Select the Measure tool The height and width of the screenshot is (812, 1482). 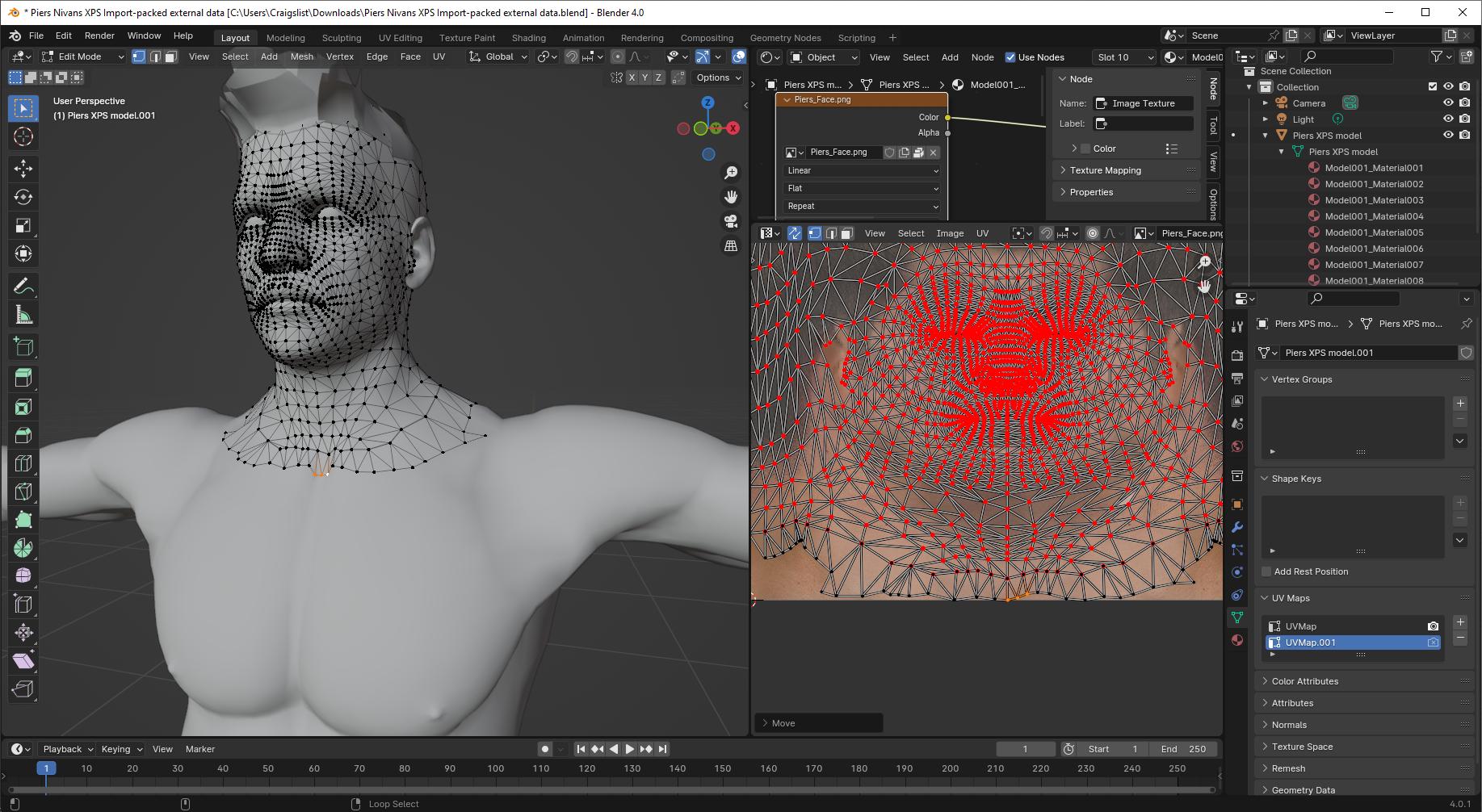coord(23,314)
